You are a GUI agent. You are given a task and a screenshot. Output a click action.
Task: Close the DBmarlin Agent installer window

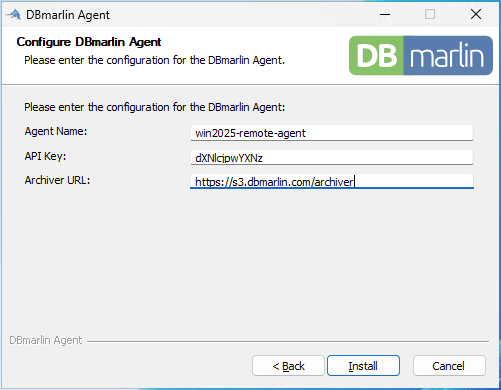[x=476, y=14]
